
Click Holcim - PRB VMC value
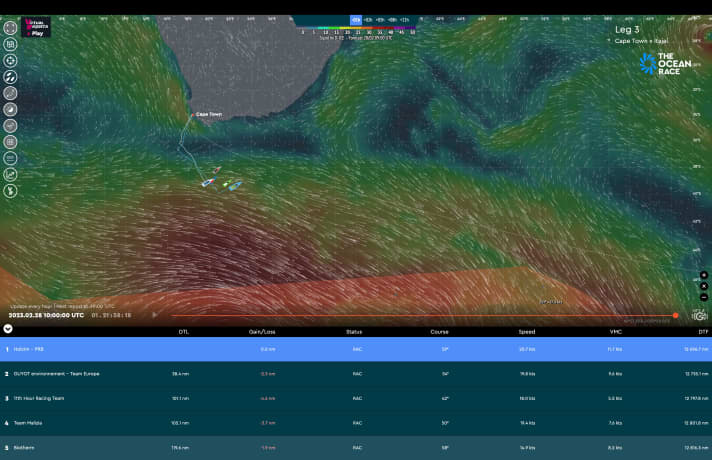tap(615, 349)
